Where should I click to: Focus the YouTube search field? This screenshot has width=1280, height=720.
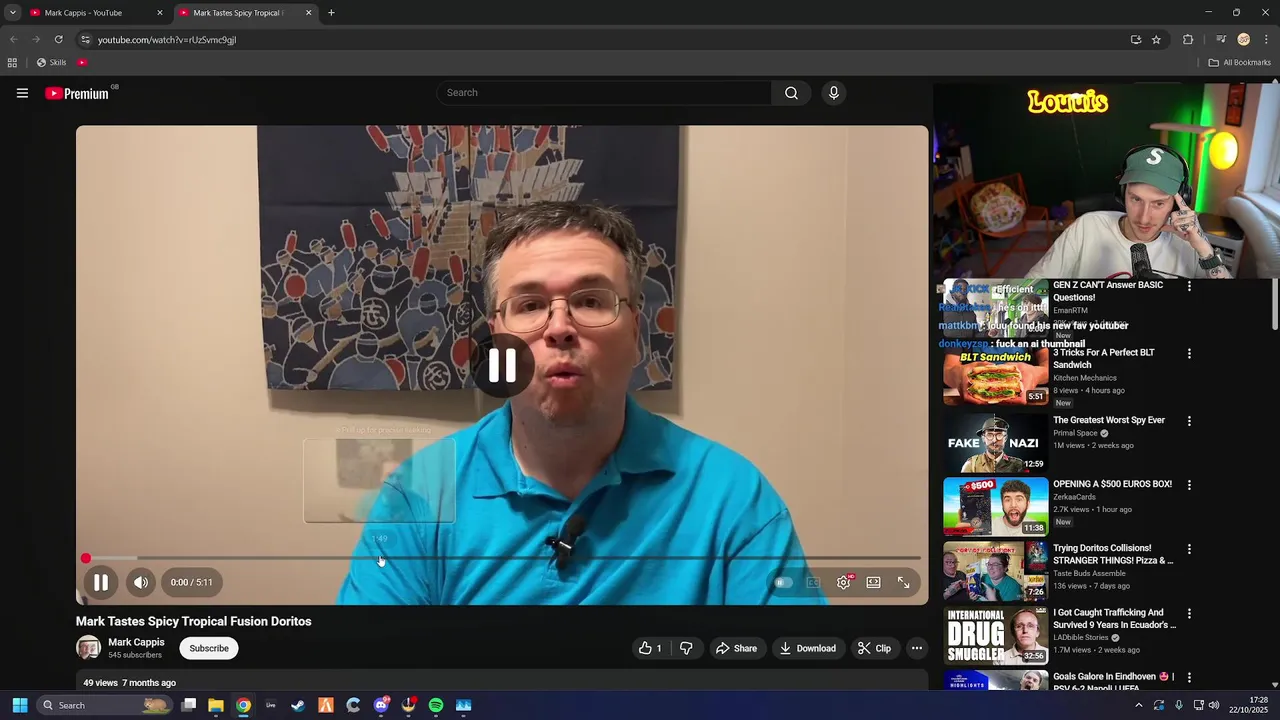[x=604, y=93]
